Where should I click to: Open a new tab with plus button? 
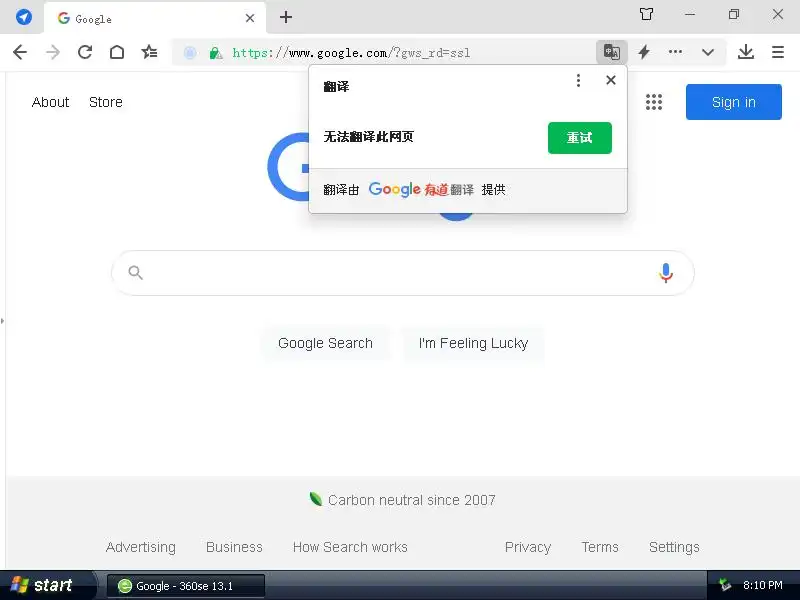(286, 17)
